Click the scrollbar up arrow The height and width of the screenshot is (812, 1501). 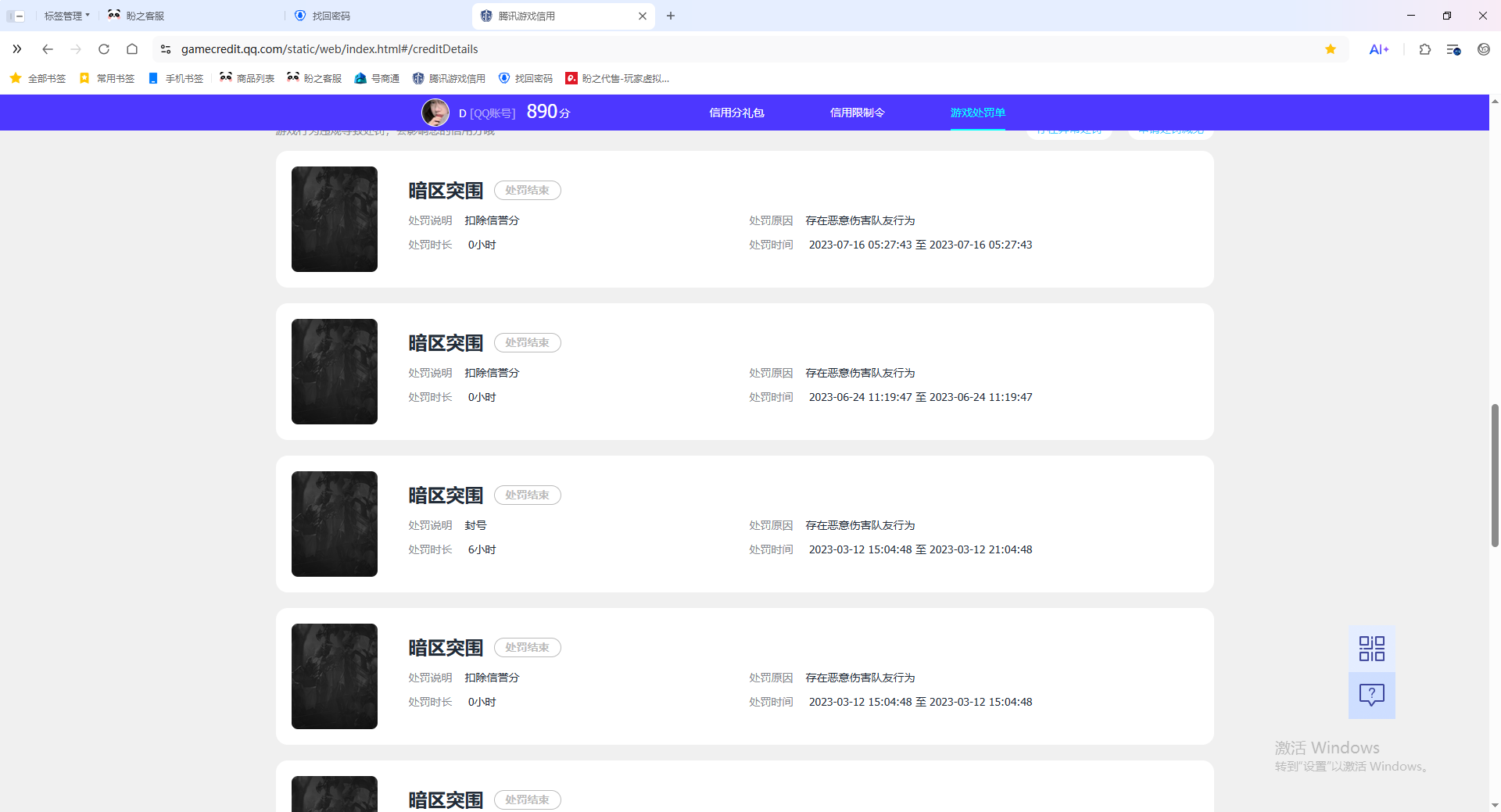point(1495,102)
